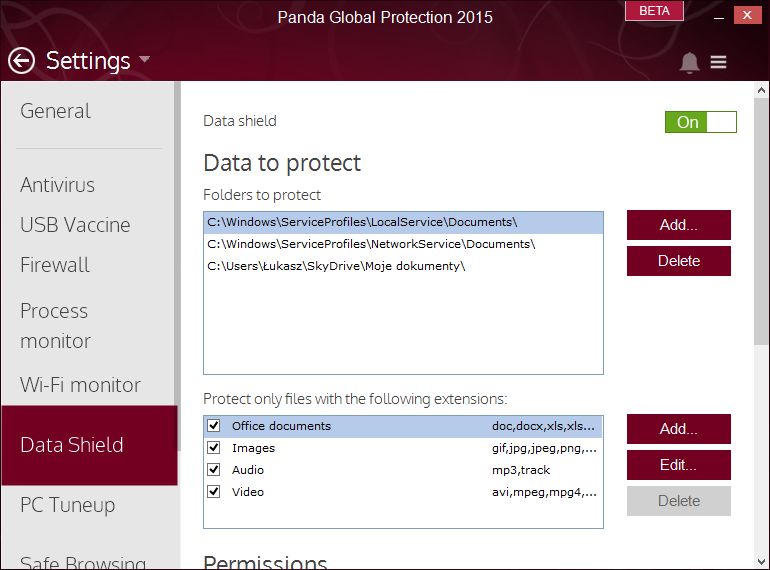
Task: Click Add next to extensions list
Action: point(679,429)
